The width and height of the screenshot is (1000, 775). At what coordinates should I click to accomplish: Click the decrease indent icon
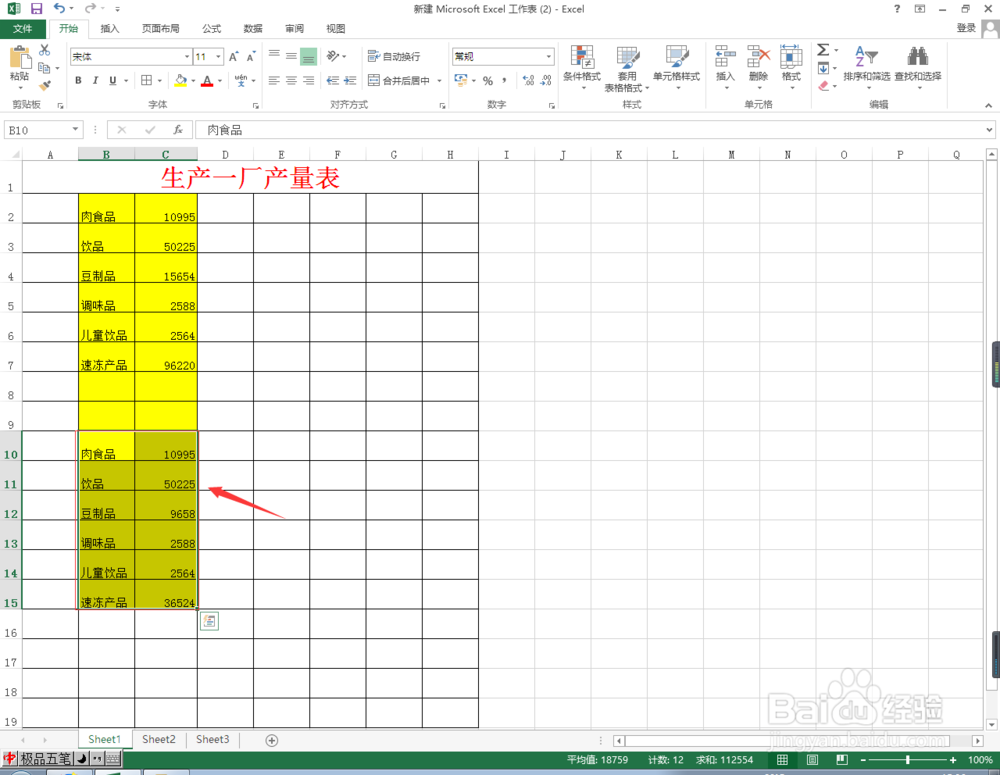tap(332, 80)
